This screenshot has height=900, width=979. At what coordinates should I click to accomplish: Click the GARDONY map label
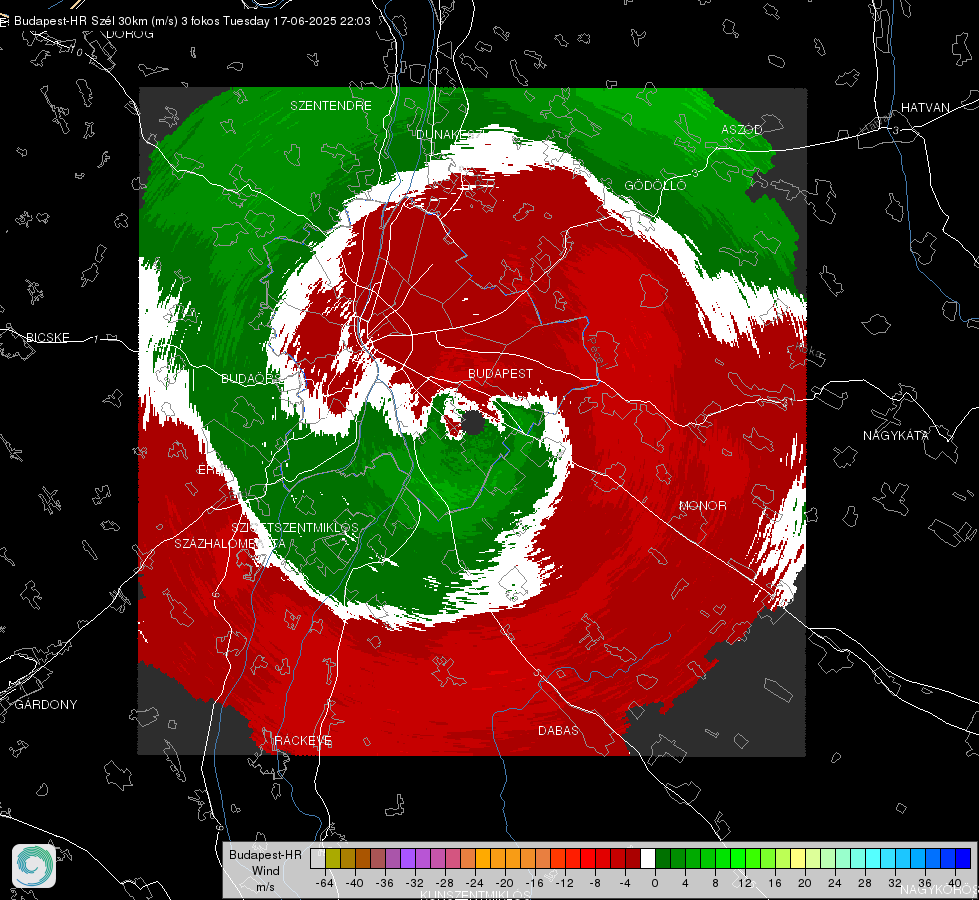[x=46, y=705]
